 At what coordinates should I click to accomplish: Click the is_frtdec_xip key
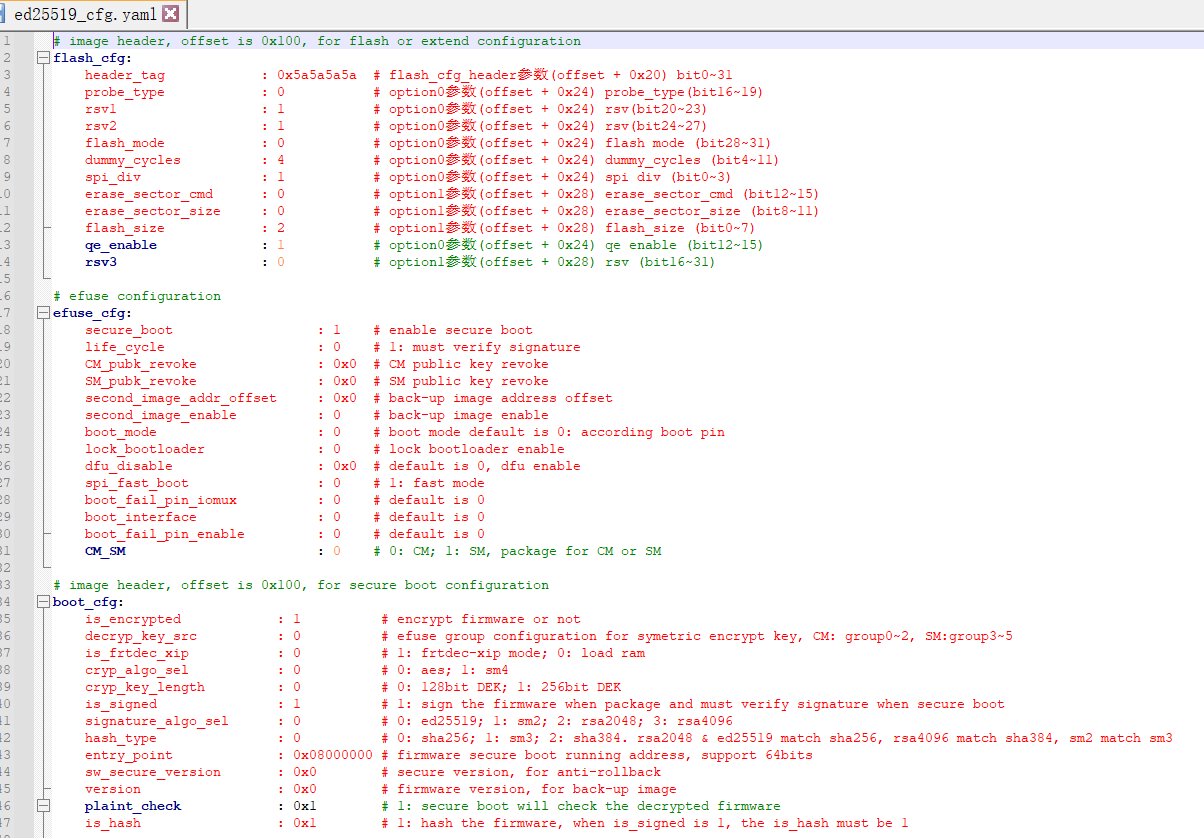[x=137, y=653]
